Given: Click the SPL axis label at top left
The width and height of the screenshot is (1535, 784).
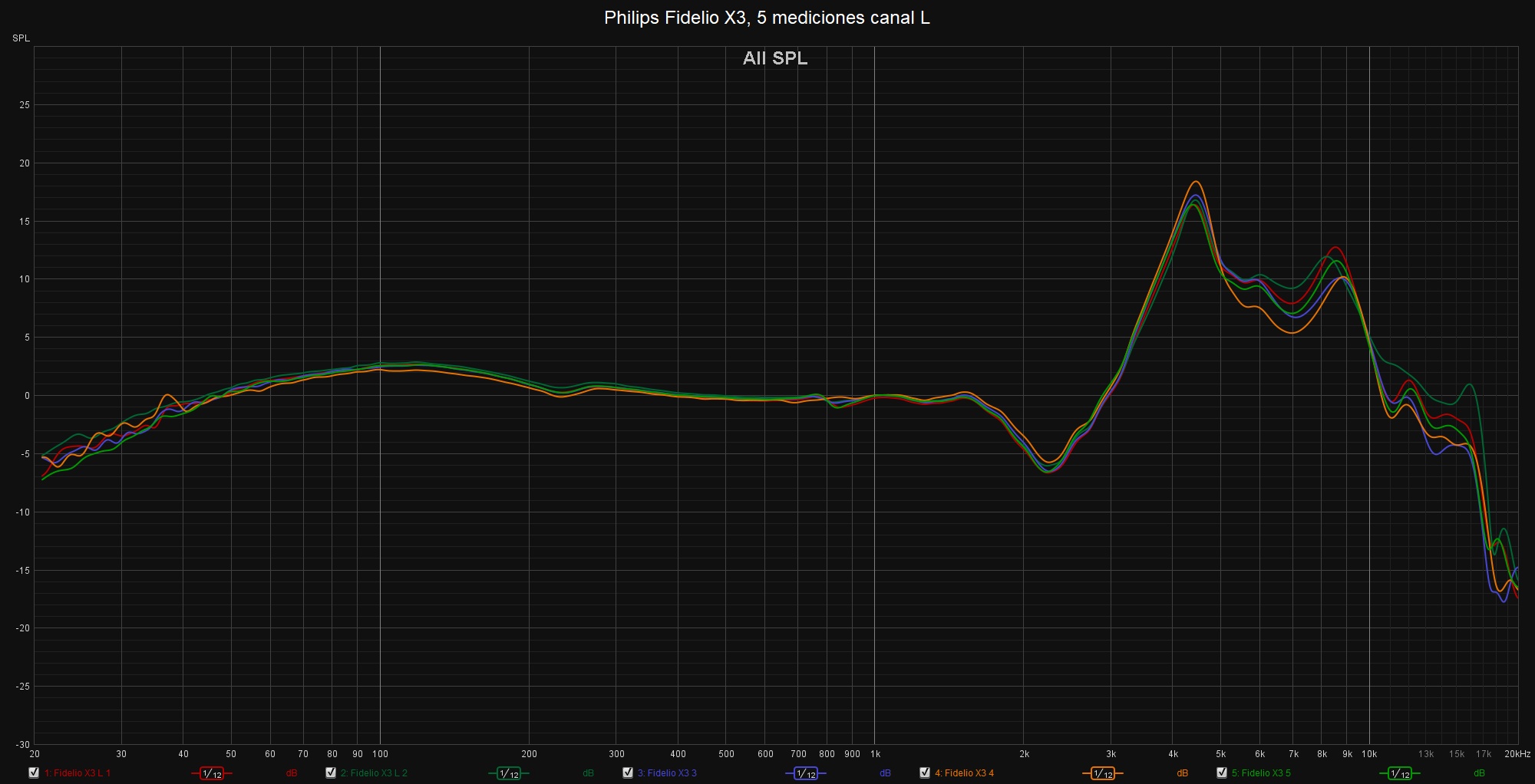Looking at the screenshot, I should point(21,38).
